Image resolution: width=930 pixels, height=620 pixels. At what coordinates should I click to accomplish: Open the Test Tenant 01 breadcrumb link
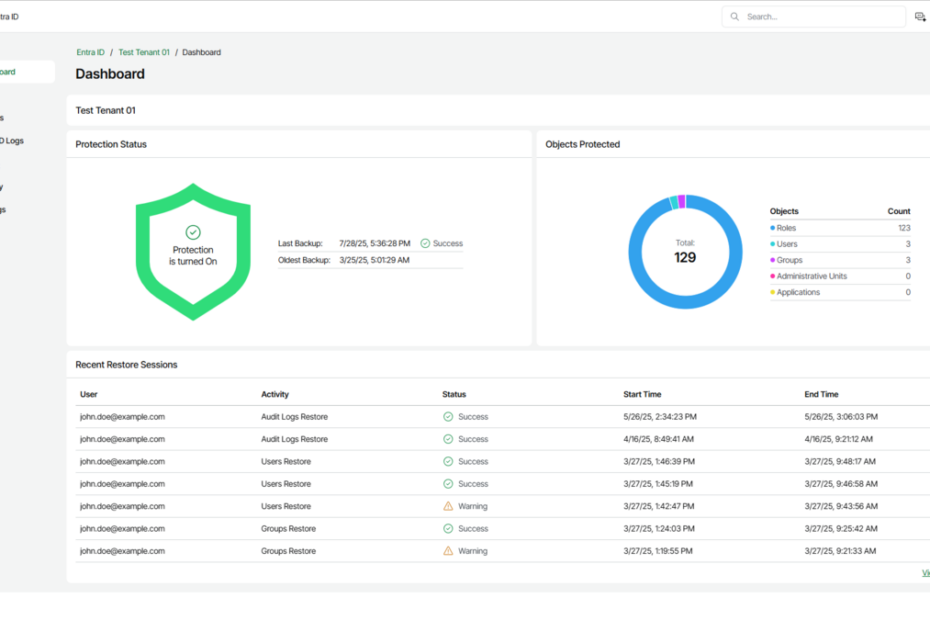click(144, 52)
